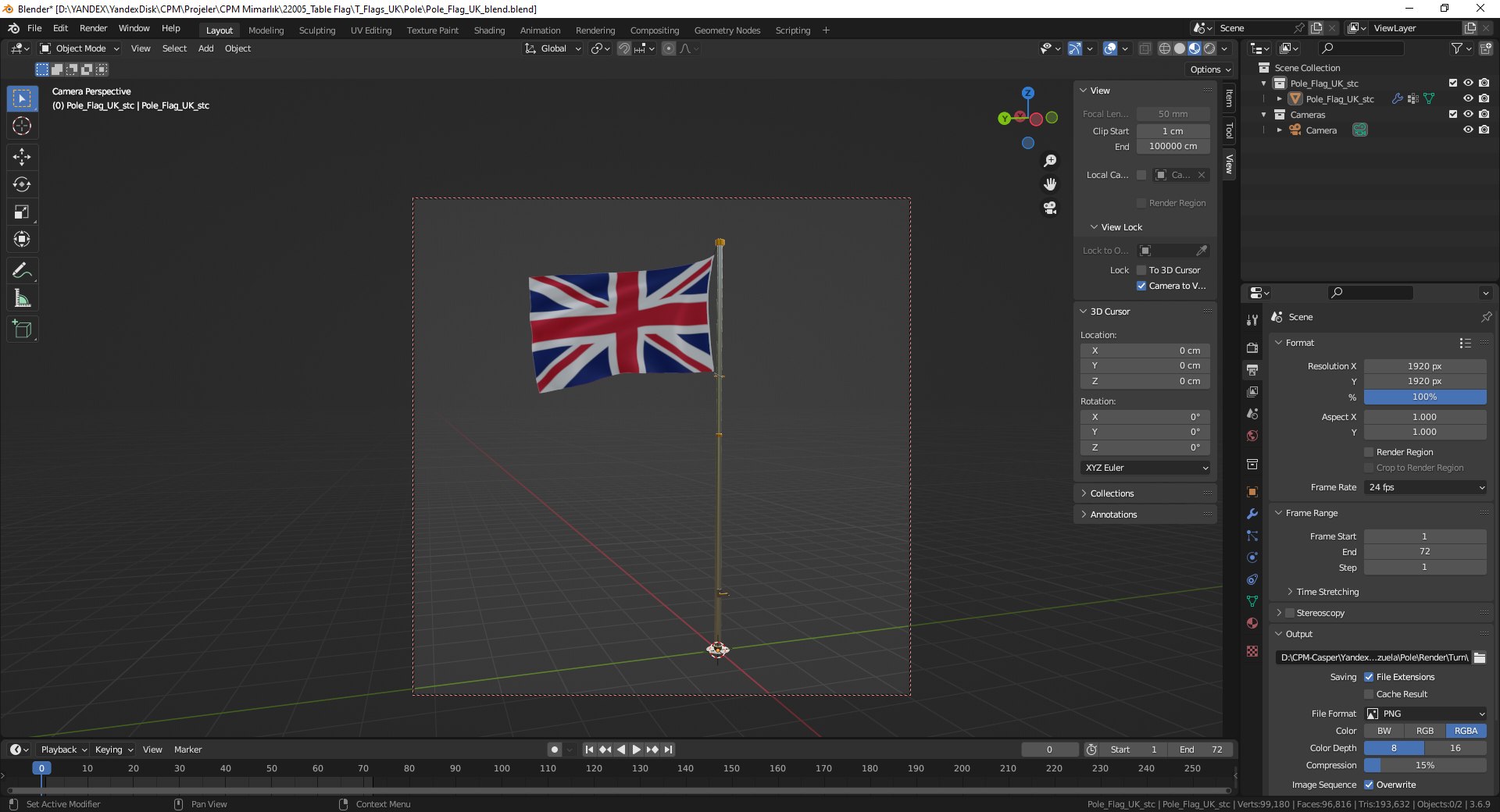Switch to the Animation workspace tab
This screenshot has width=1500, height=812.
tap(540, 30)
